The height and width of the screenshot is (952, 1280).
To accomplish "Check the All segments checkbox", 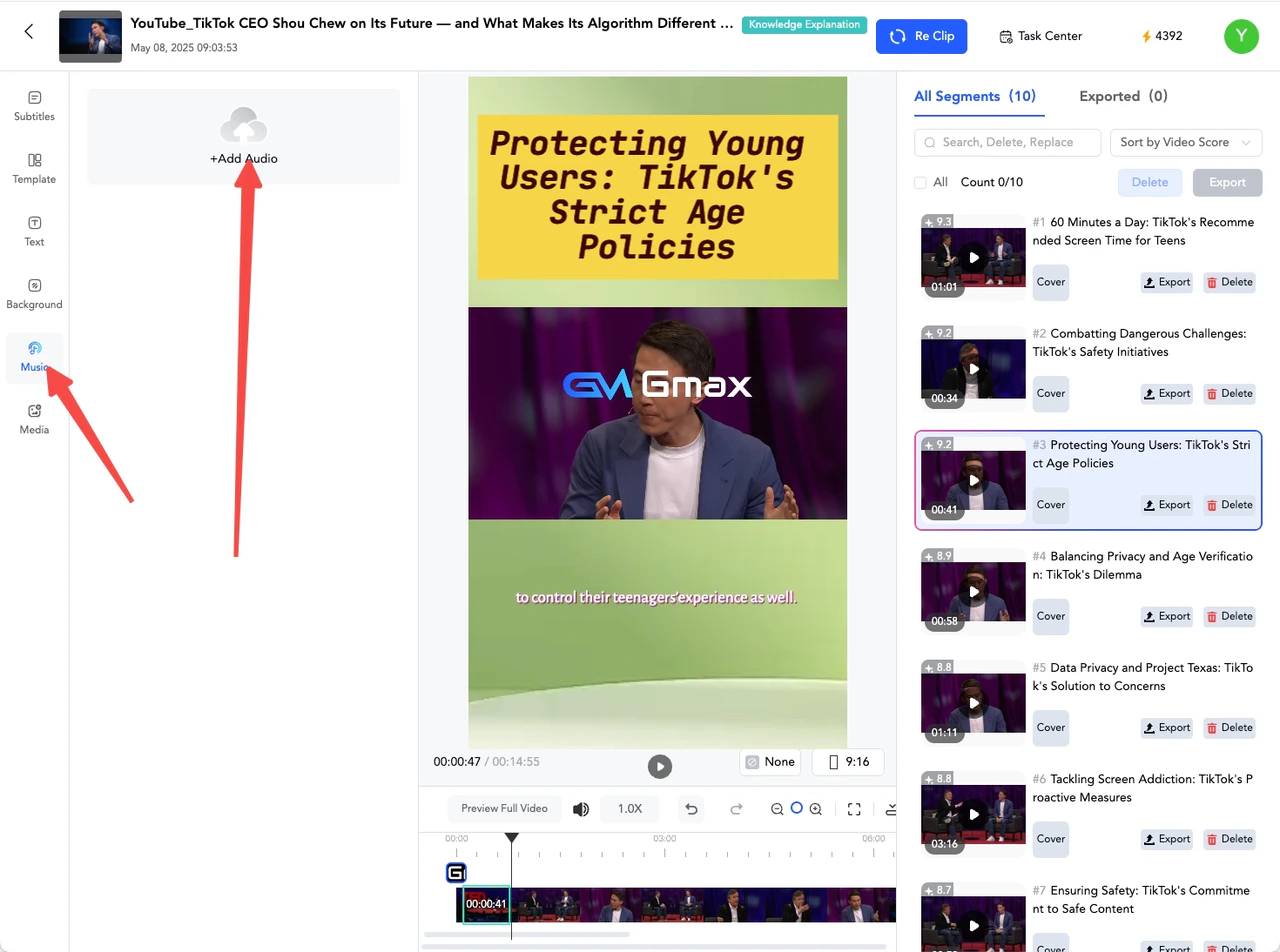I will [x=920, y=182].
